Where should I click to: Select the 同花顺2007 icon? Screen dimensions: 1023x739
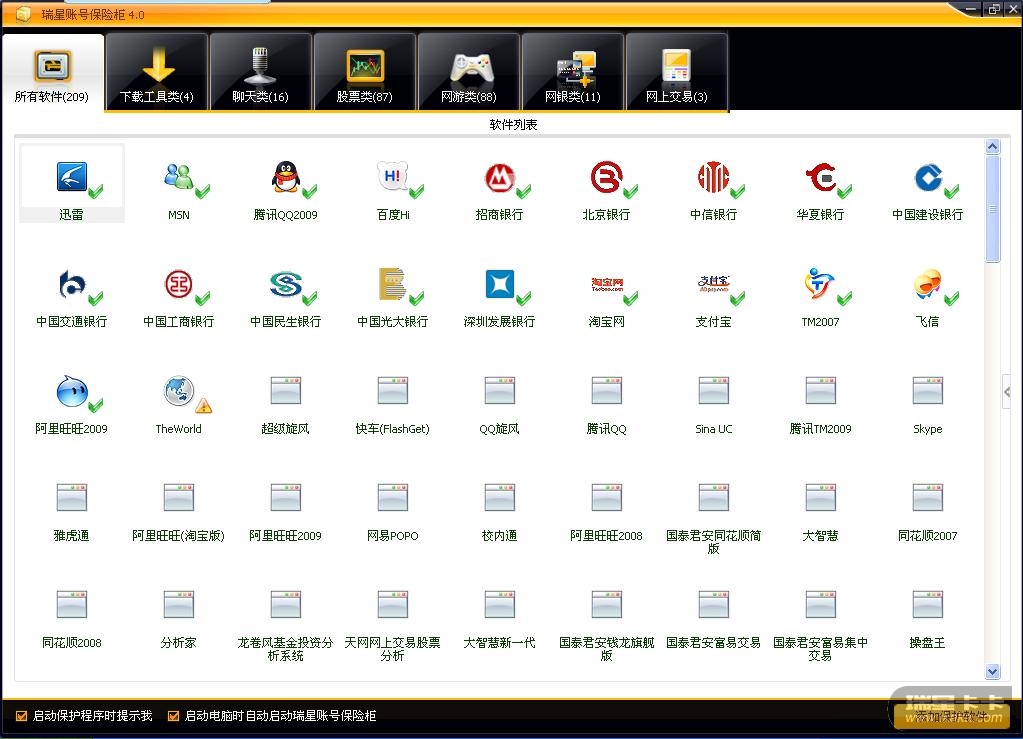pyautogui.click(x=928, y=498)
